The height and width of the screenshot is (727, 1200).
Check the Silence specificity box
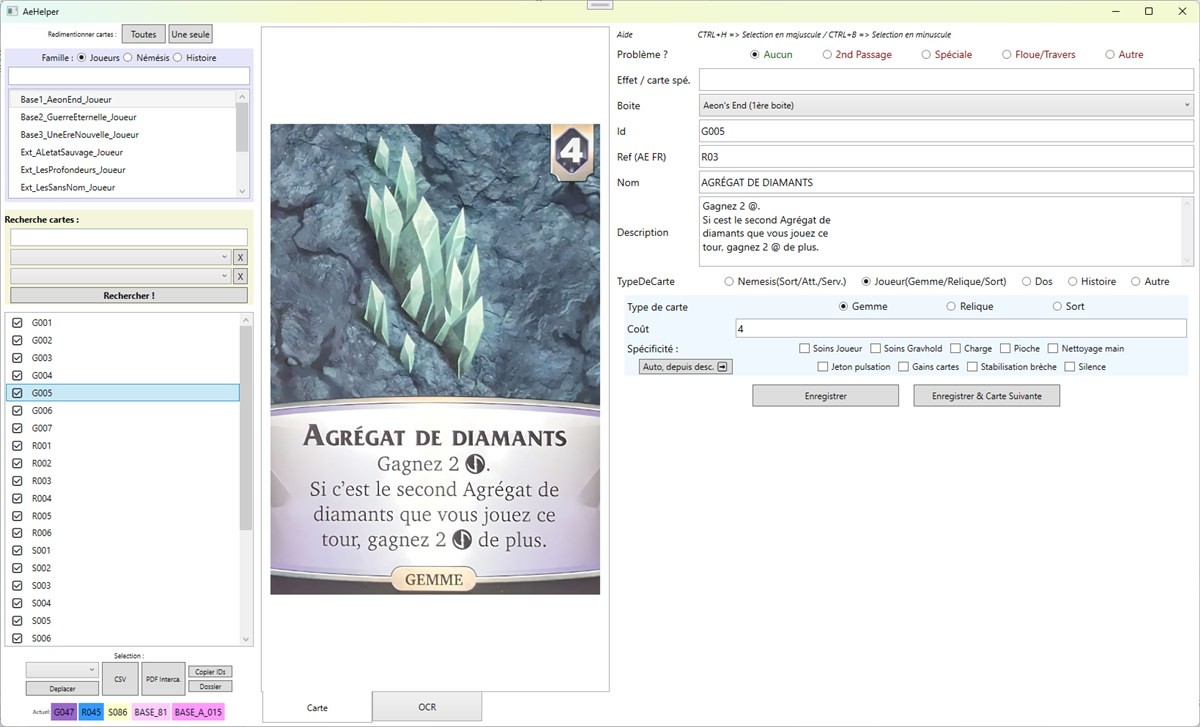(1070, 367)
